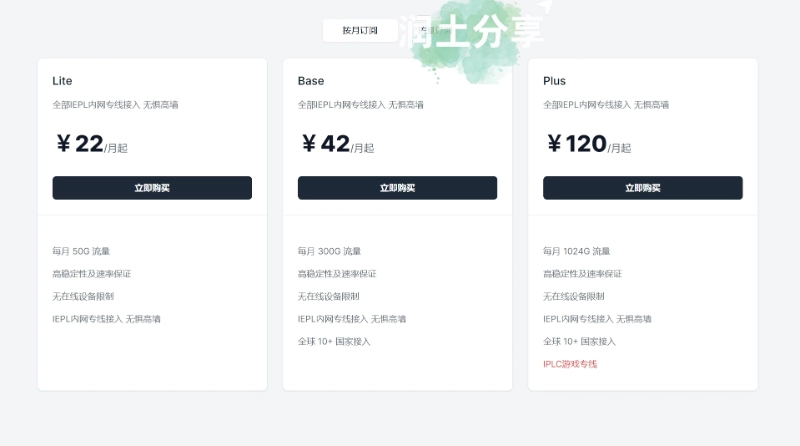
Task: Click 每月 1024G 流量 in Plus features
Action: tap(577, 251)
